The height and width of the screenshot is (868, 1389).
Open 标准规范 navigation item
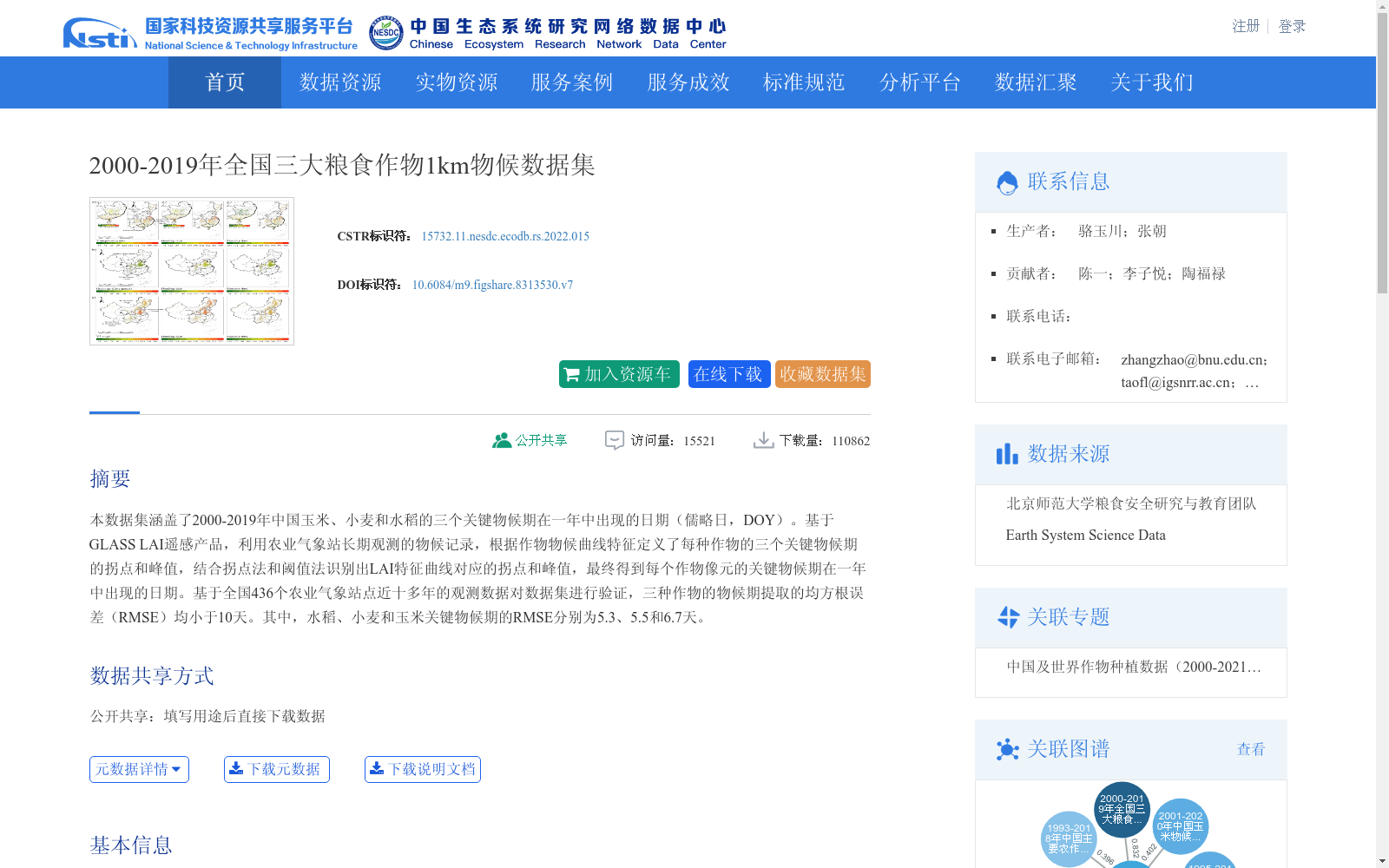[804, 82]
